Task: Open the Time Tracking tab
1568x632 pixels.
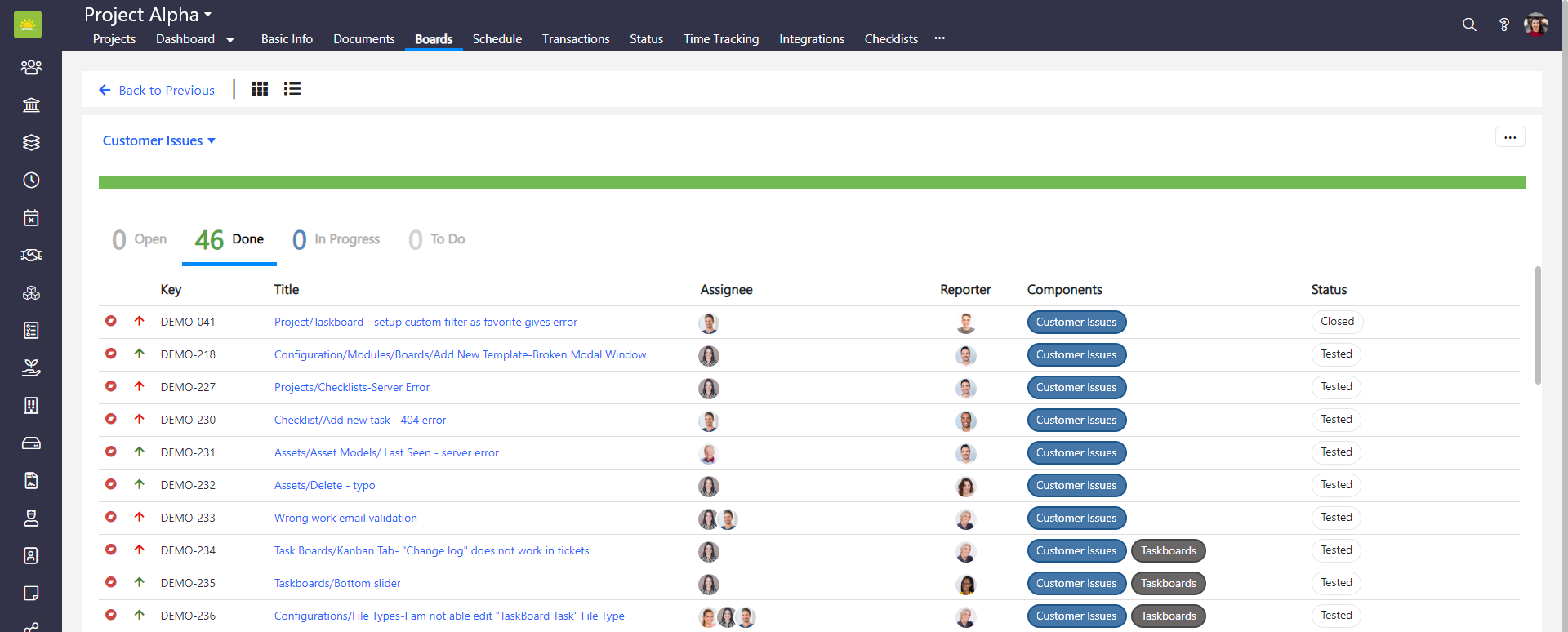Action: pyautogui.click(x=721, y=39)
